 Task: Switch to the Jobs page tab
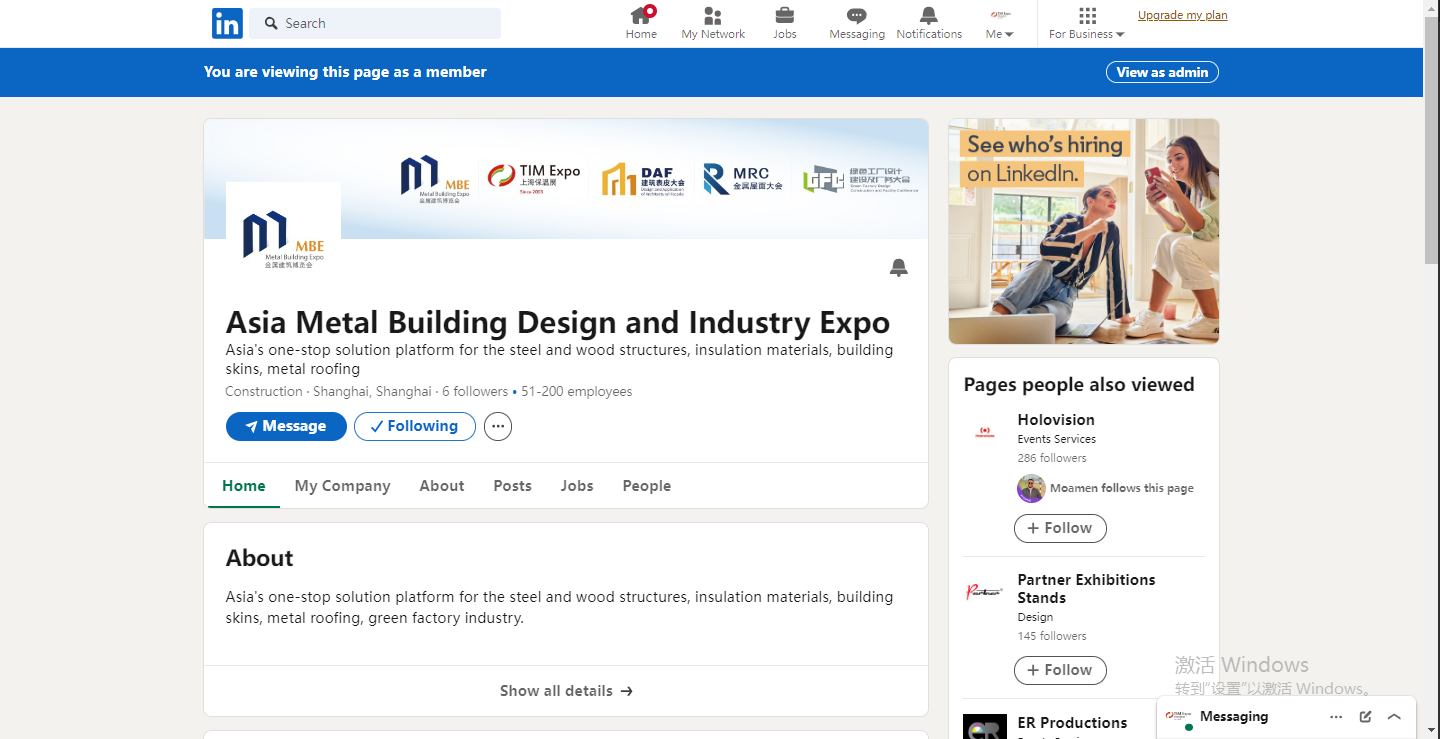[x=577, y=486]
